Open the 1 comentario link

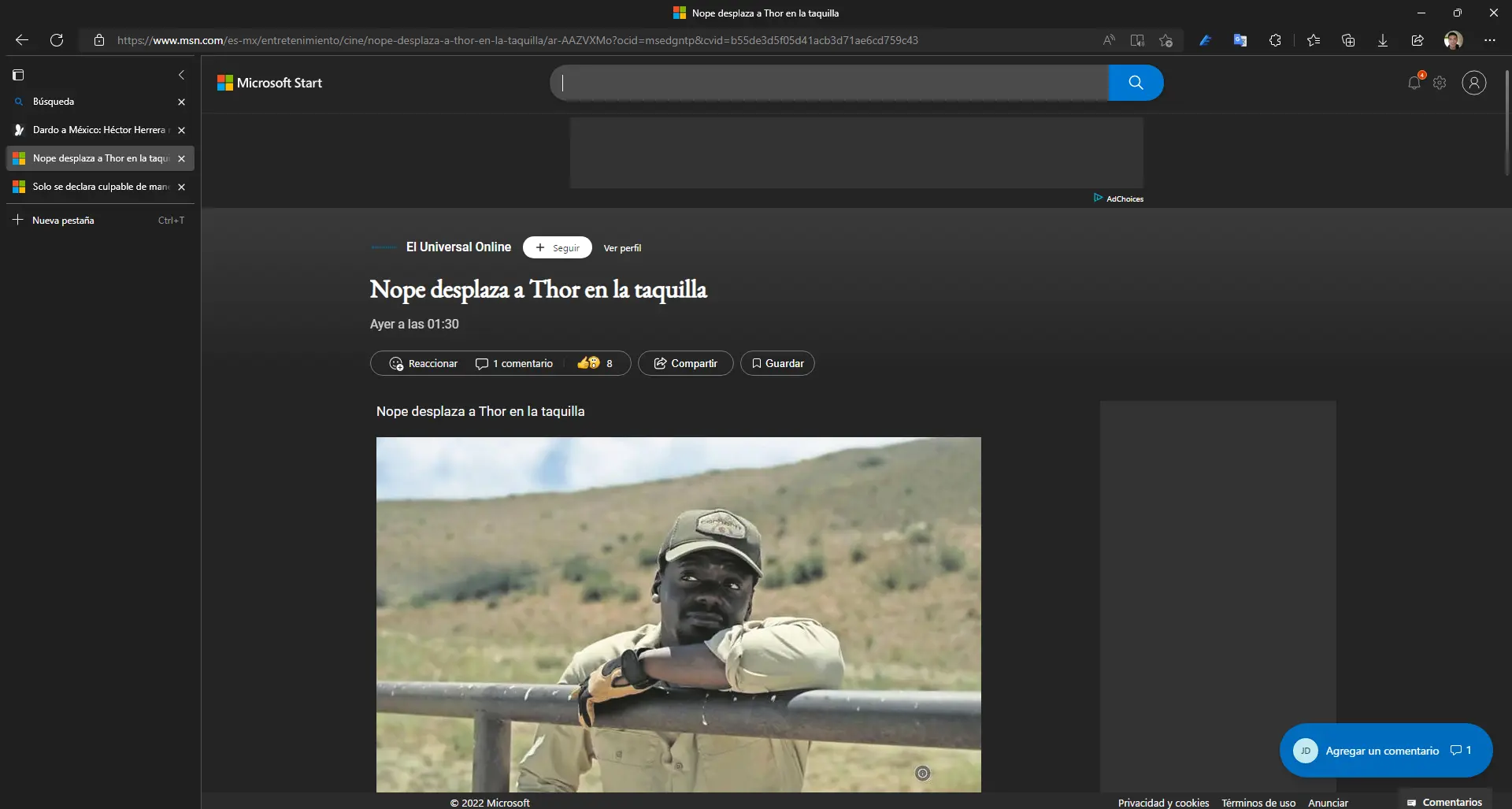pyautogui.click(x=514, y=363)
